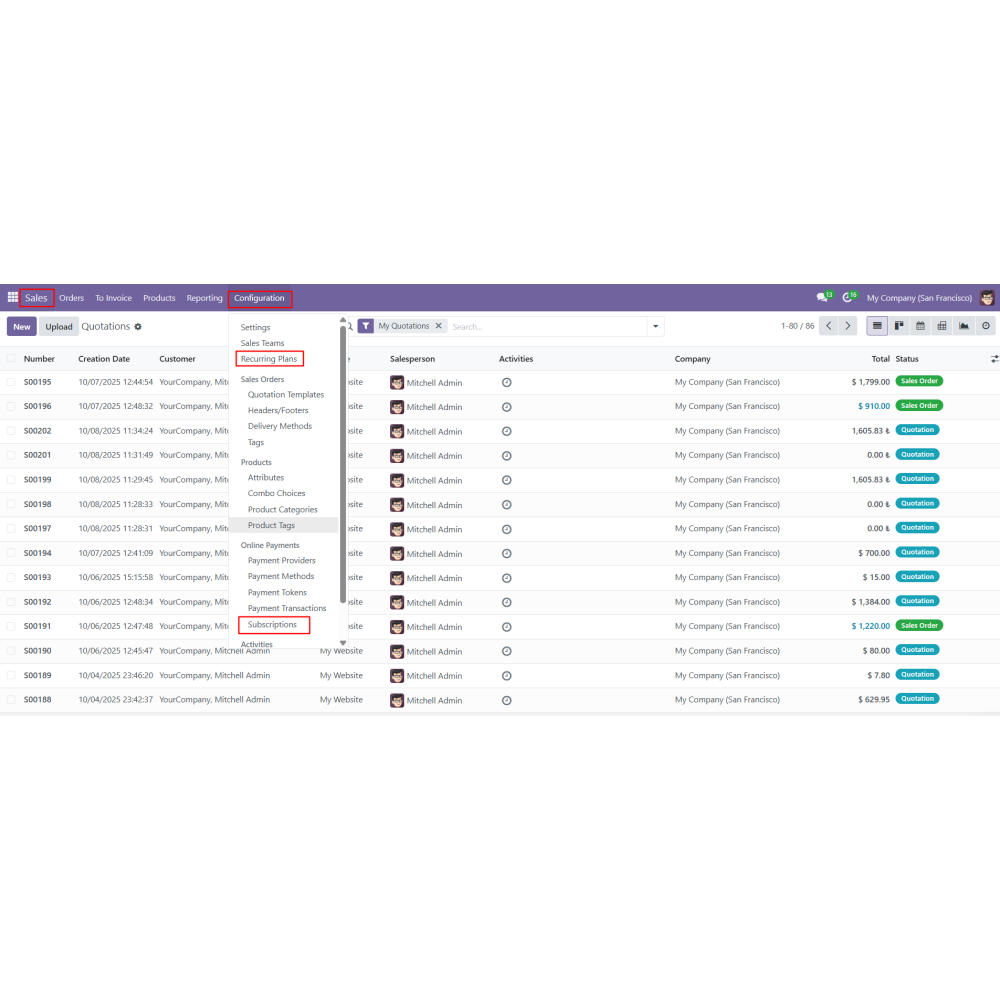Switch to Activity view
The width and height of the screenshot is (1000, 1000).
point(986,326)
